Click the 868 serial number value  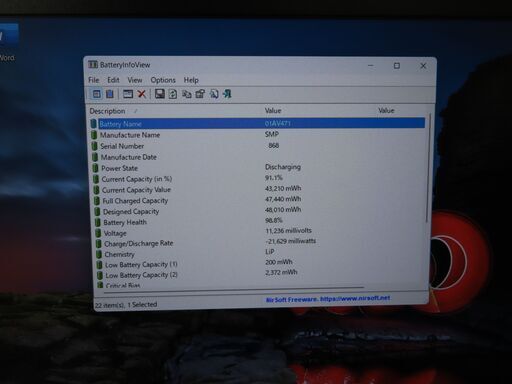pos(273,145)
